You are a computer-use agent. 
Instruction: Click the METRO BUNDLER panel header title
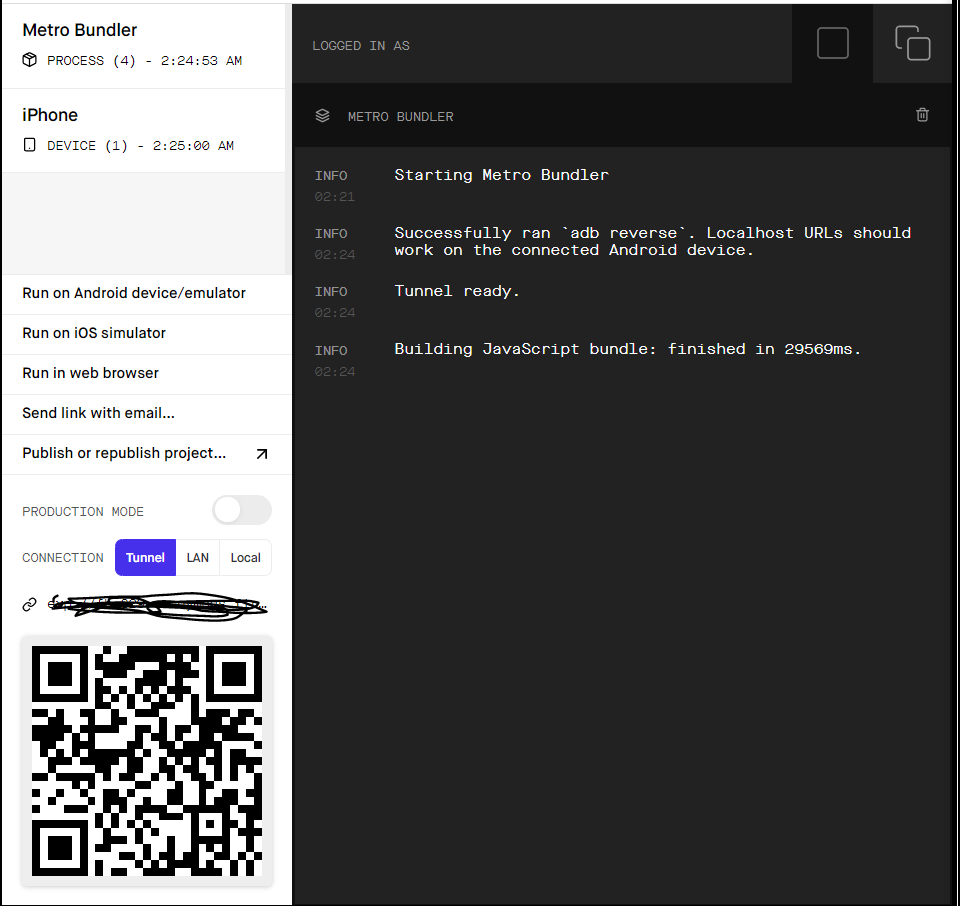point(400,116)
